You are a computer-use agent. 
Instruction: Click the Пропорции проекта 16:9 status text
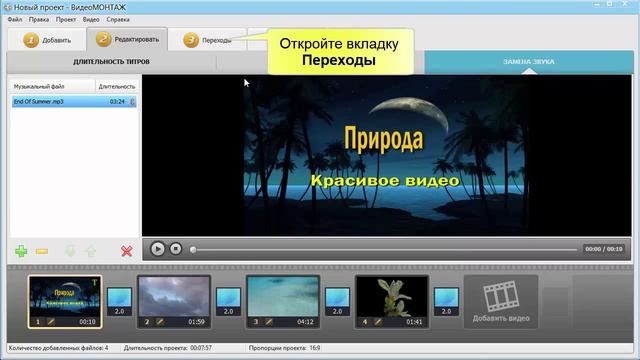coord(284,348)
